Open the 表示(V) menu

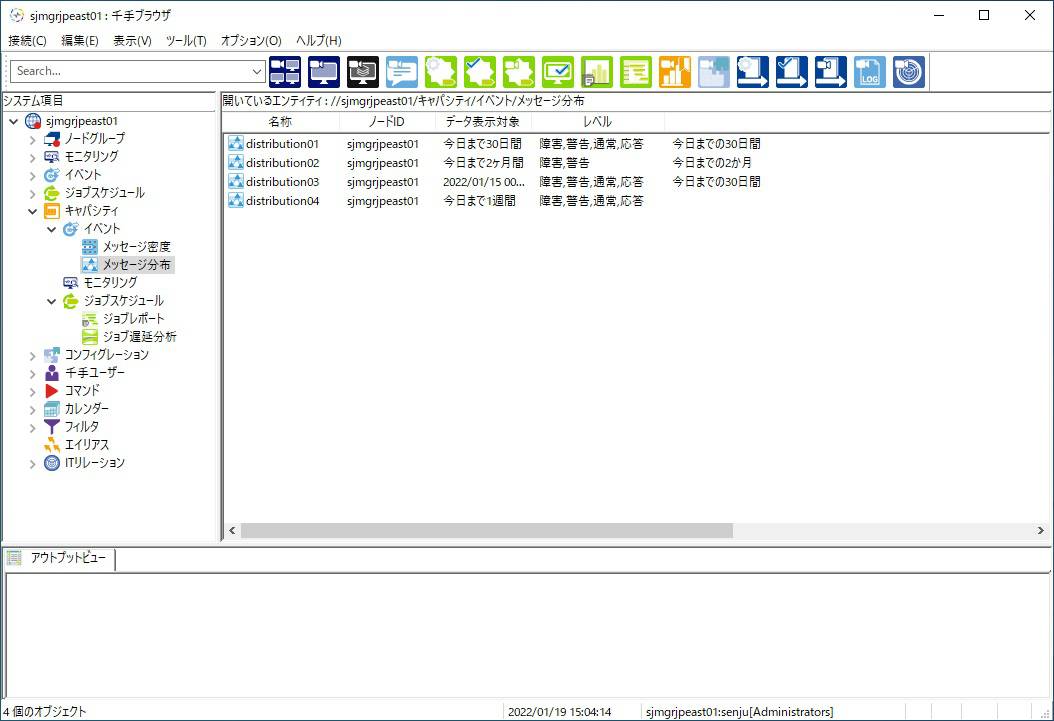pos(132,41)
